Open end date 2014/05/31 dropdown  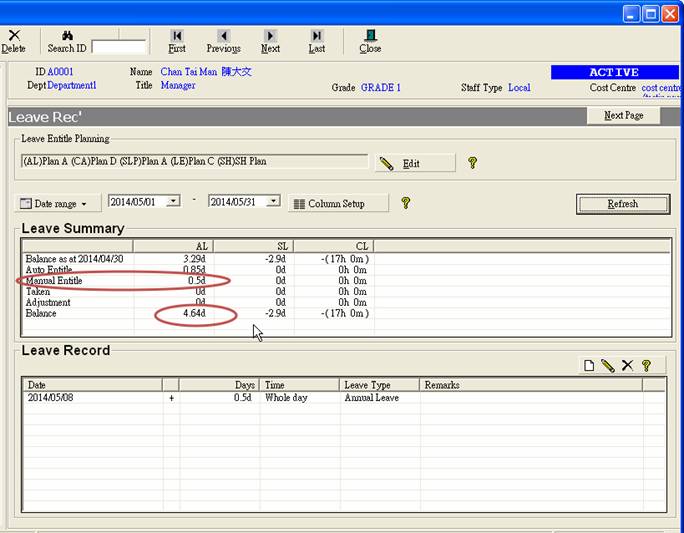[274, 201]
